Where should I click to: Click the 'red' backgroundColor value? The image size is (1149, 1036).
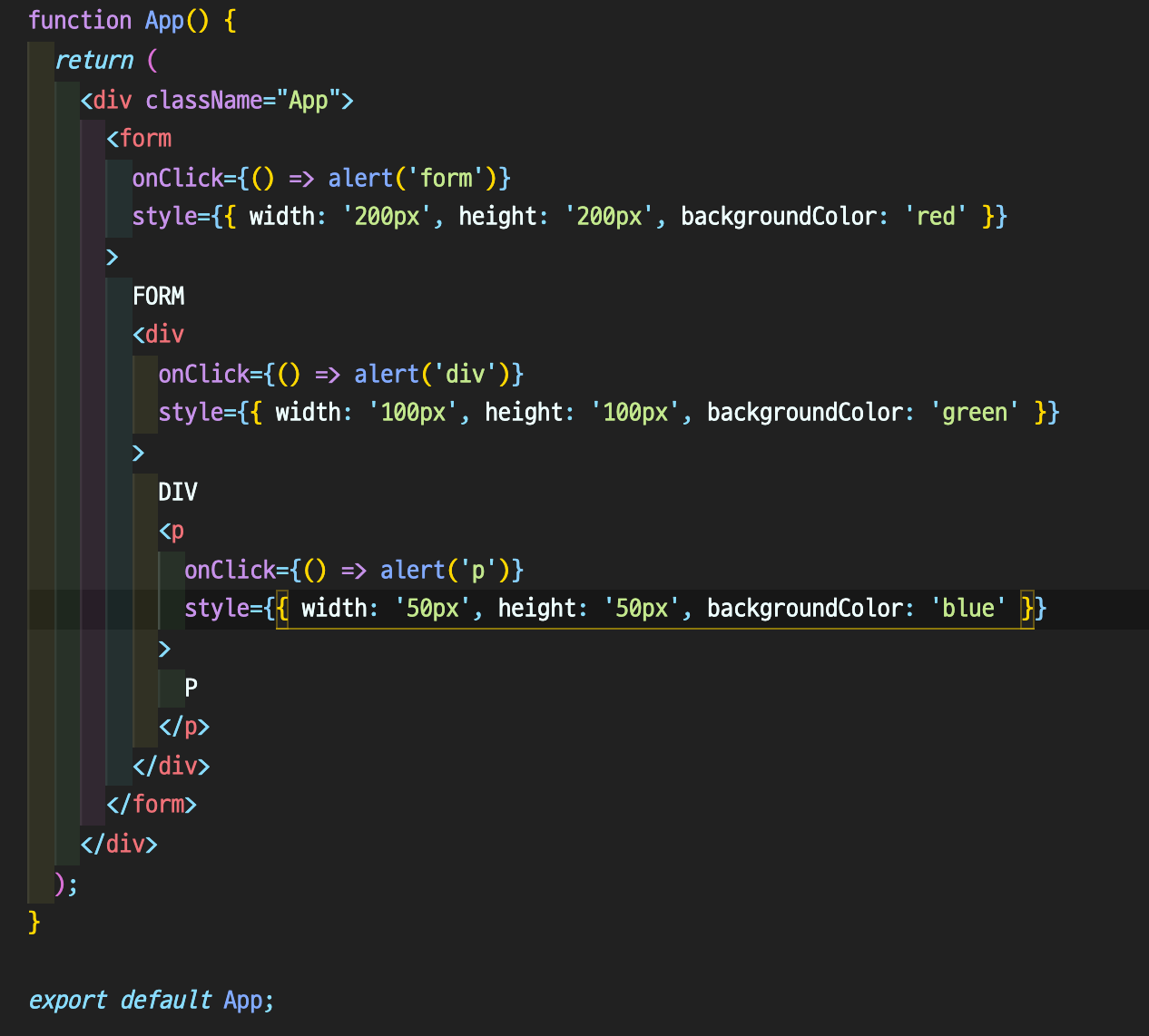[936, 217]
